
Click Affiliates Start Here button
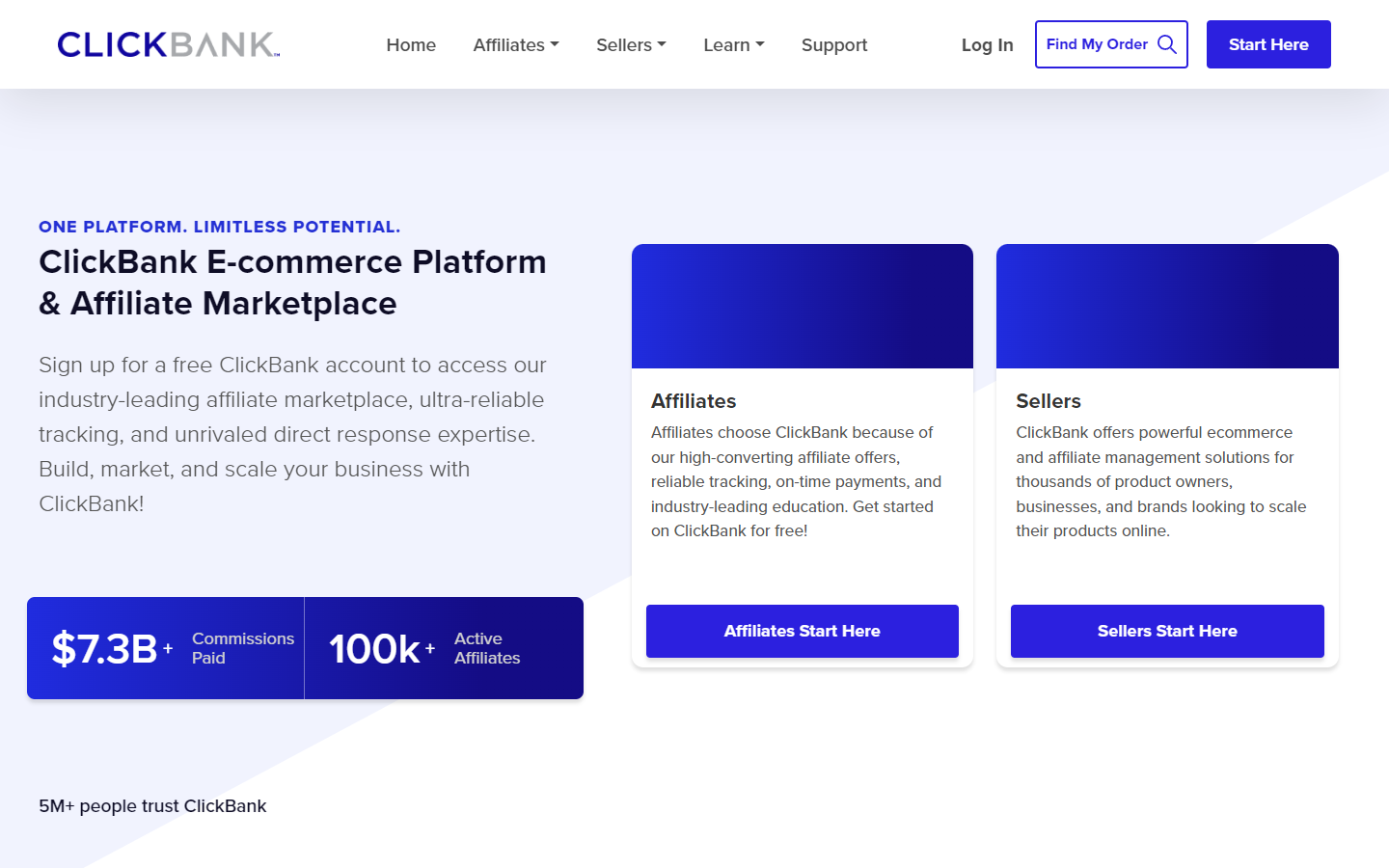(x=803, y=631)
